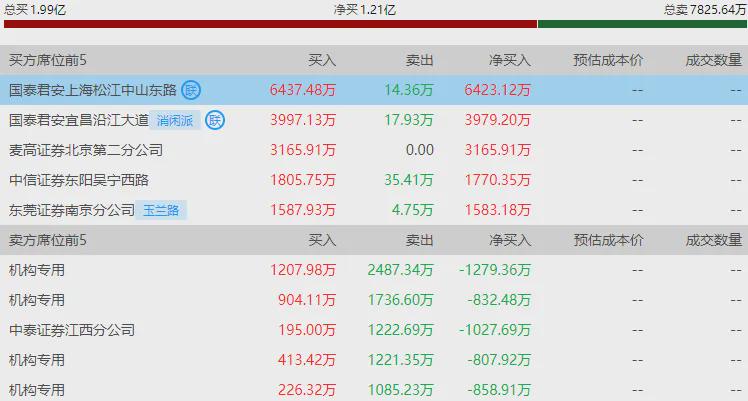The height and width of the screenshot is (401, 748).
Task: Open 麦高证券北京第二分公司 seat
Action: [x=86, y=150]
